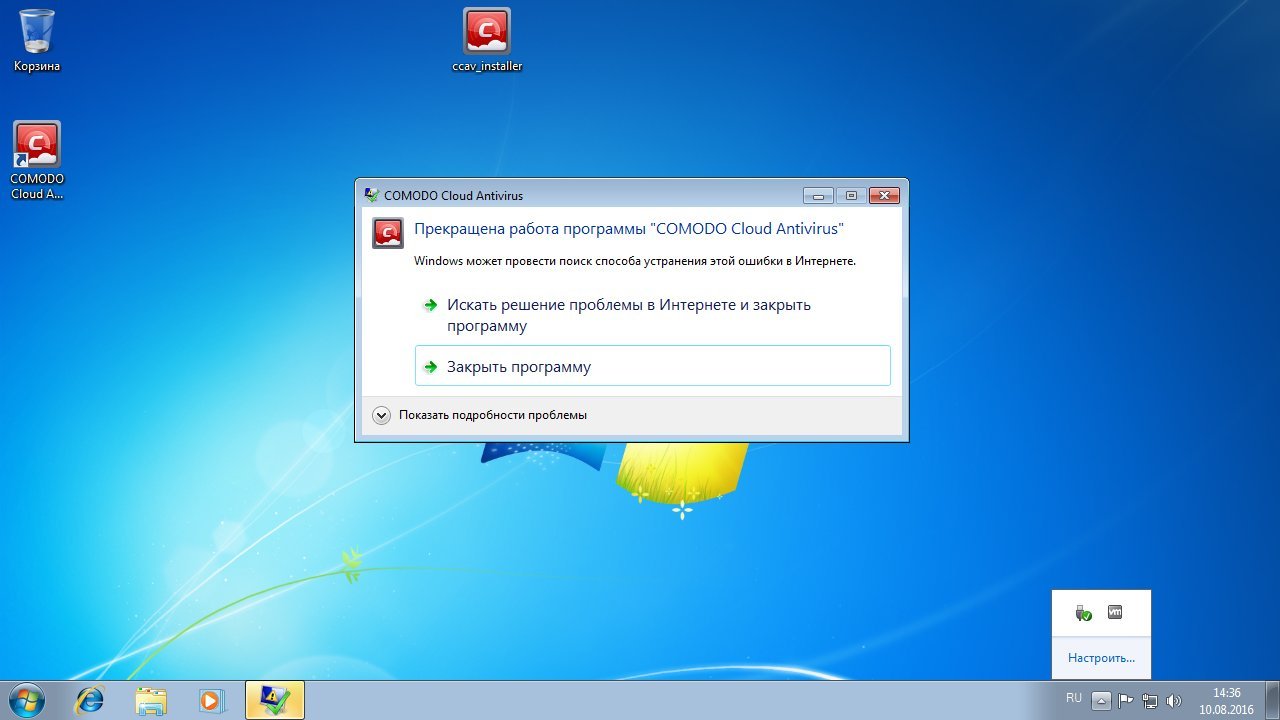Screen dimensions: 1280x720
Task: Click the Show desktop strip on the taskbar
Action: pos(1272,700)
